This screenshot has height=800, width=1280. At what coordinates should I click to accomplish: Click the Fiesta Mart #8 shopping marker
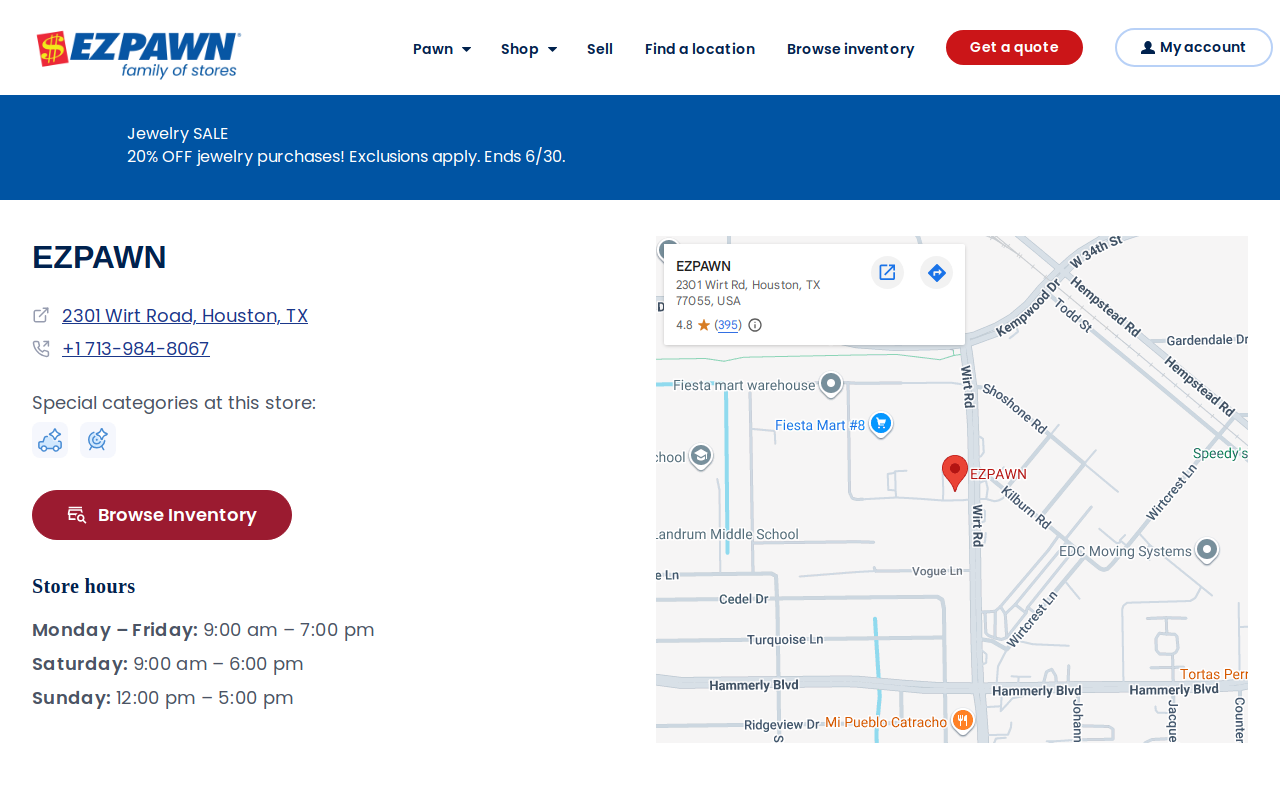(881, 424)
